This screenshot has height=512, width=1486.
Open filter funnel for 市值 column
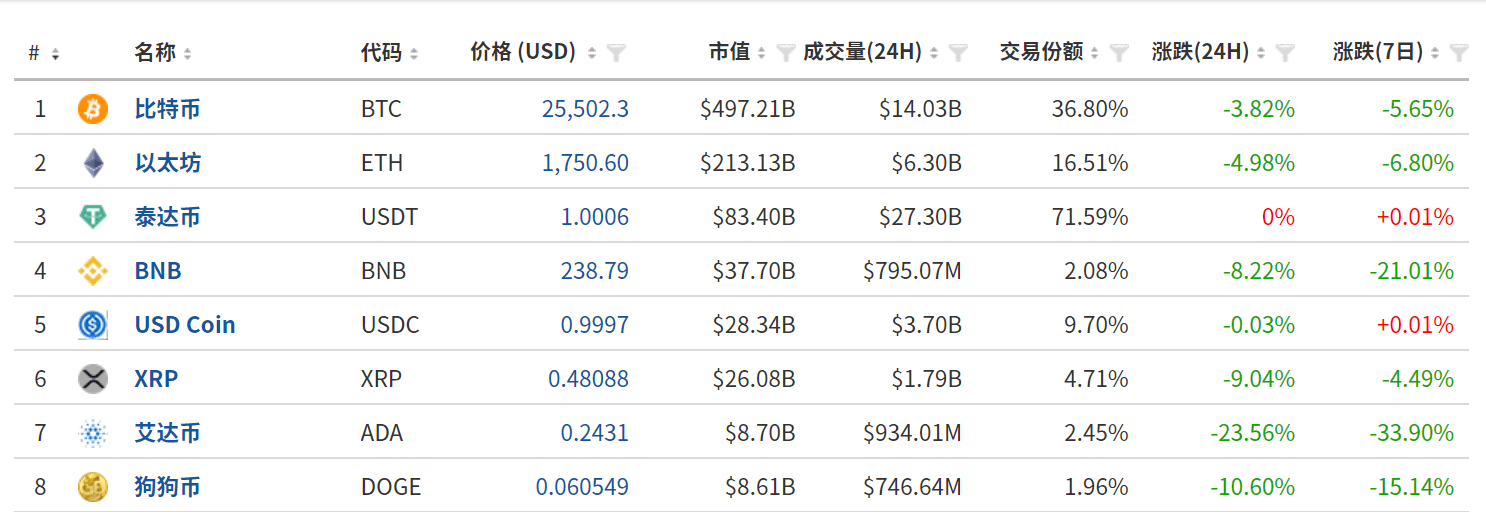tap(785, 53)
